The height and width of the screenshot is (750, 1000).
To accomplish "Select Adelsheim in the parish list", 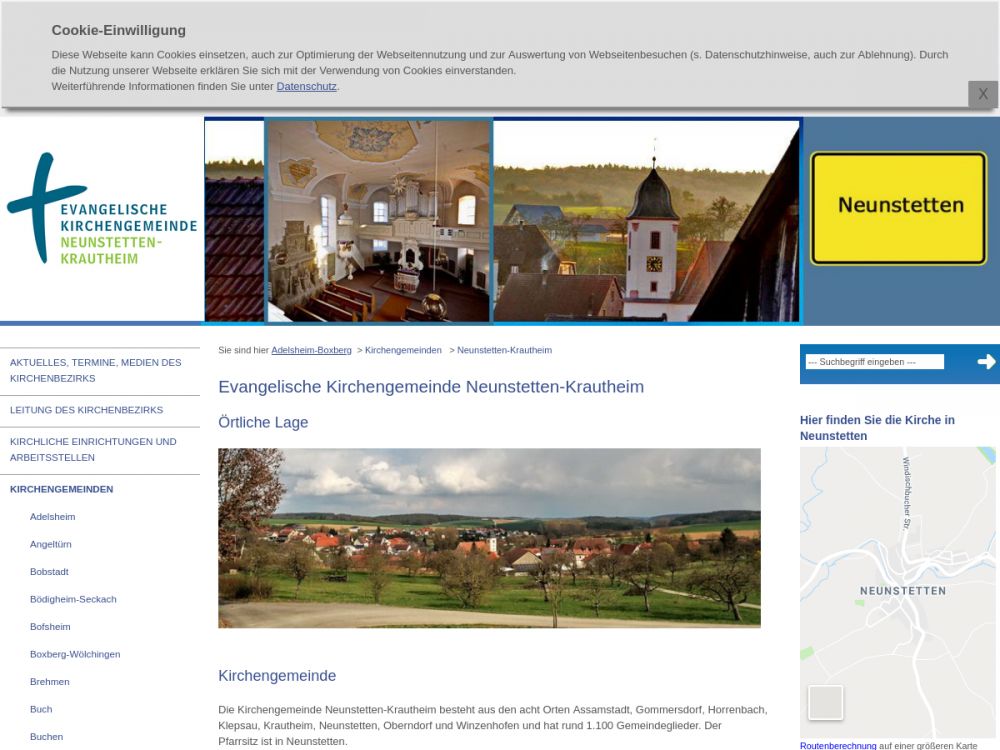I will [52, 517].
